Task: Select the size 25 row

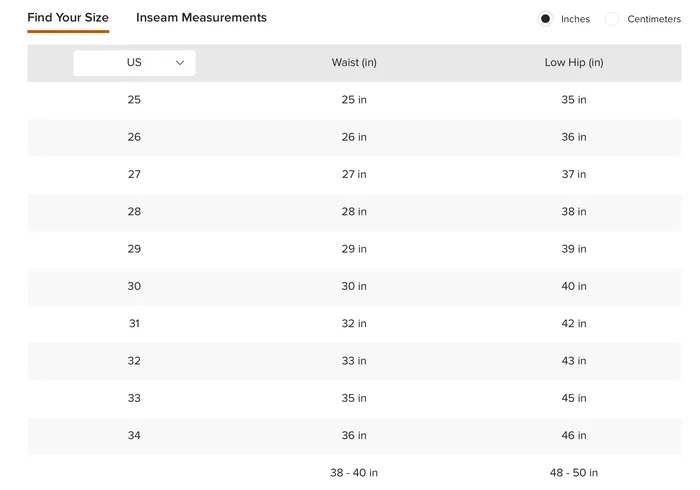Action: 354,100
